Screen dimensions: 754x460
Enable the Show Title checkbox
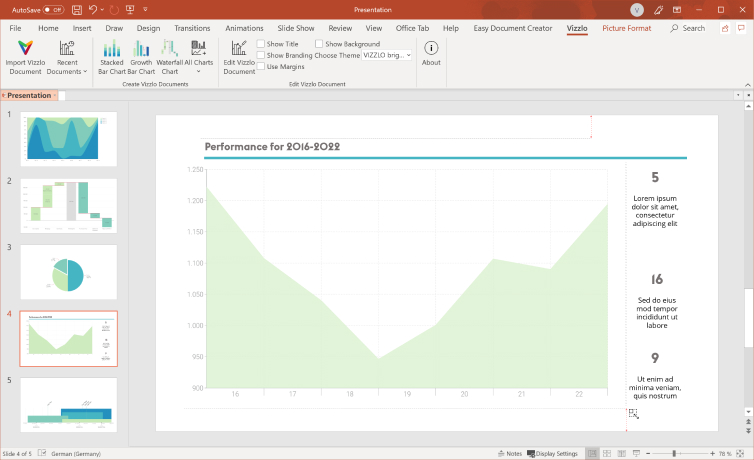pyautogui.click(x=261, y=44)
